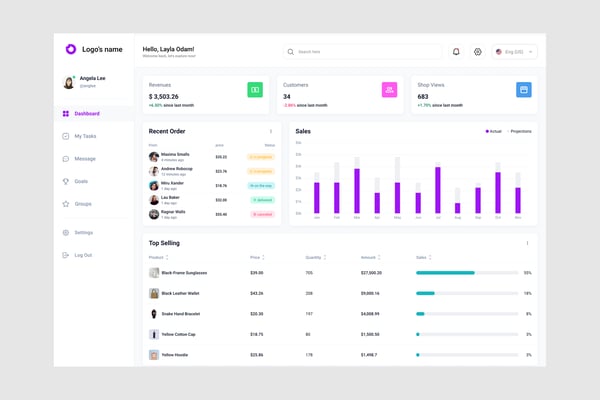Click the pink Customers card icon
The image size is (600, 400).
click(390, 90)
